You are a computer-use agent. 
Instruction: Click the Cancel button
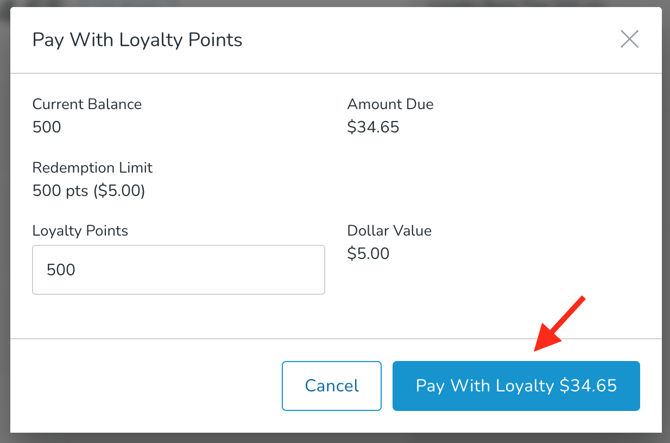[x=331, y=386]
